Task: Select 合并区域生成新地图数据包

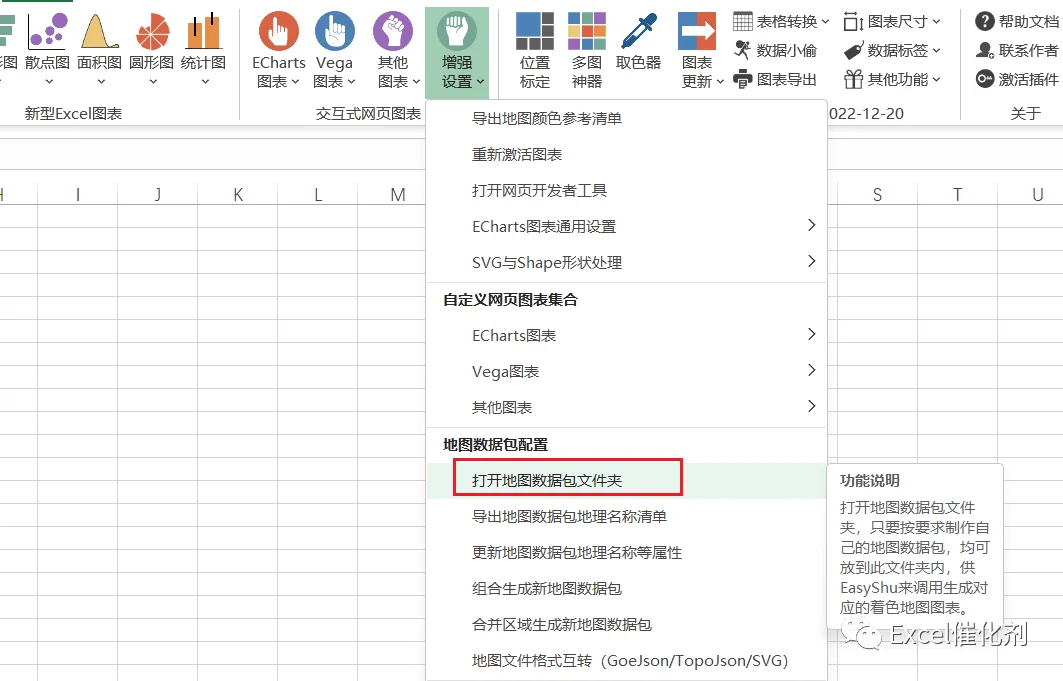Action: pos(627,625)
